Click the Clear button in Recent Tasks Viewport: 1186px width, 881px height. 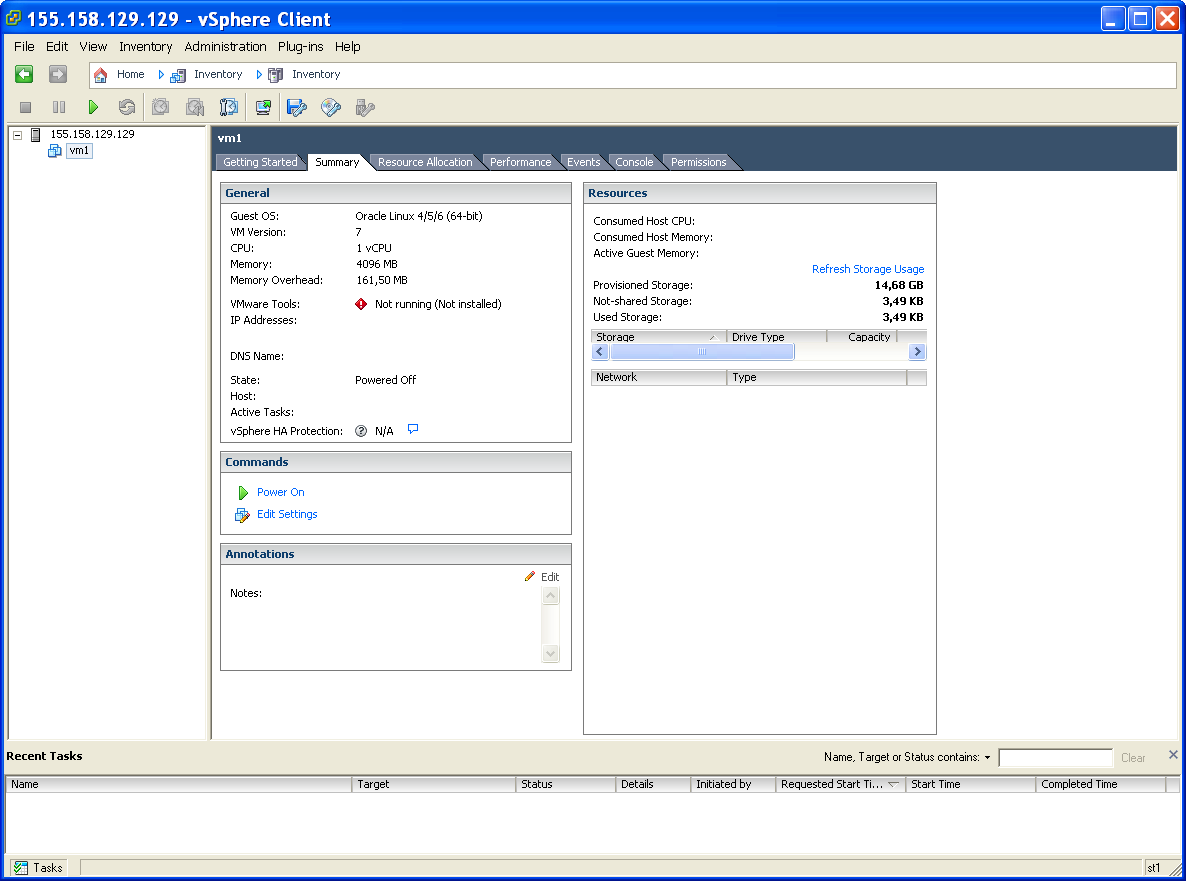click(x=1132, y=758)
